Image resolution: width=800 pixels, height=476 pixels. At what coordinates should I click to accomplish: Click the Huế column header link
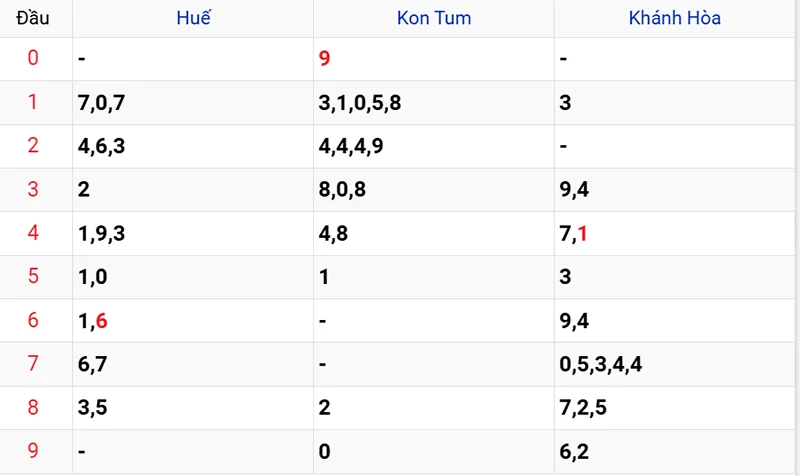coord(193,18)
